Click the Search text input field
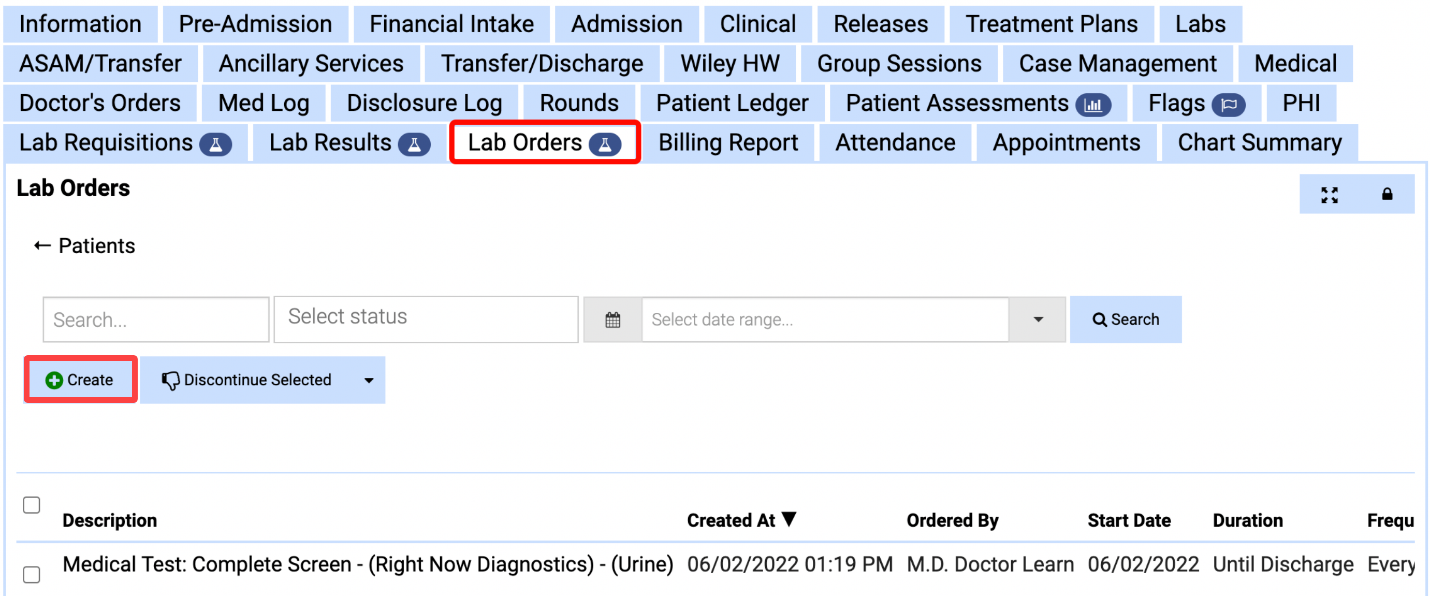Image resolution: width=1430 pixels, height=596 pixels. [156, 320]
